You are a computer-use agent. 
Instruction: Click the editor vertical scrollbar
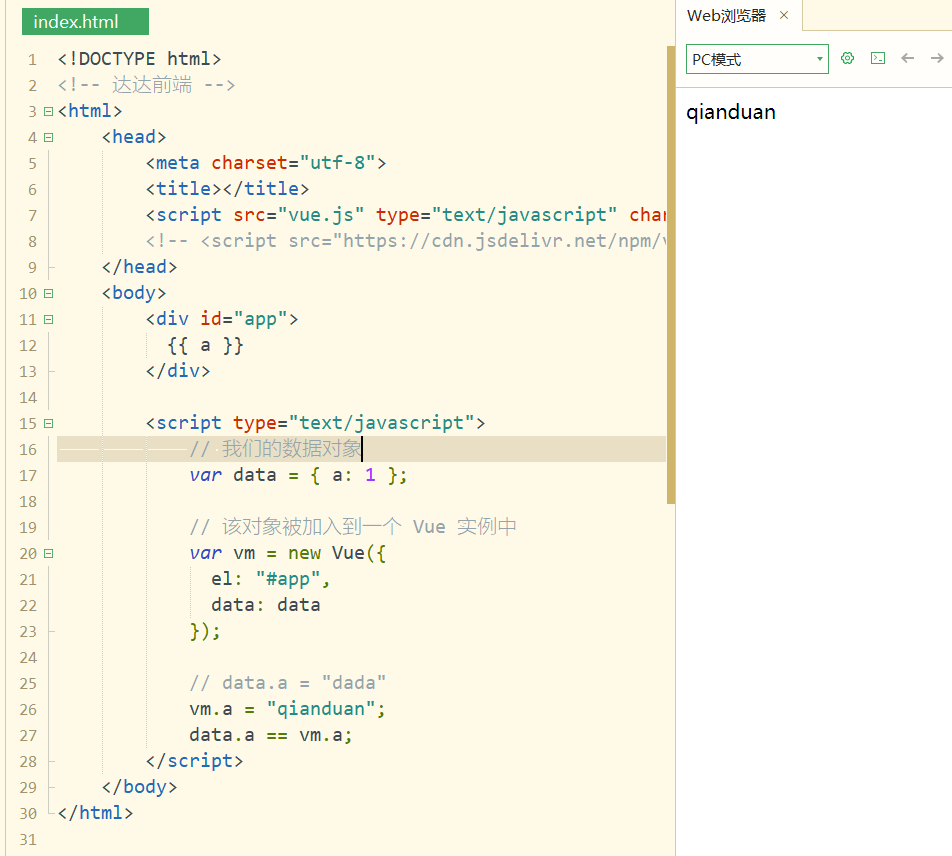(x=671, y=270)
